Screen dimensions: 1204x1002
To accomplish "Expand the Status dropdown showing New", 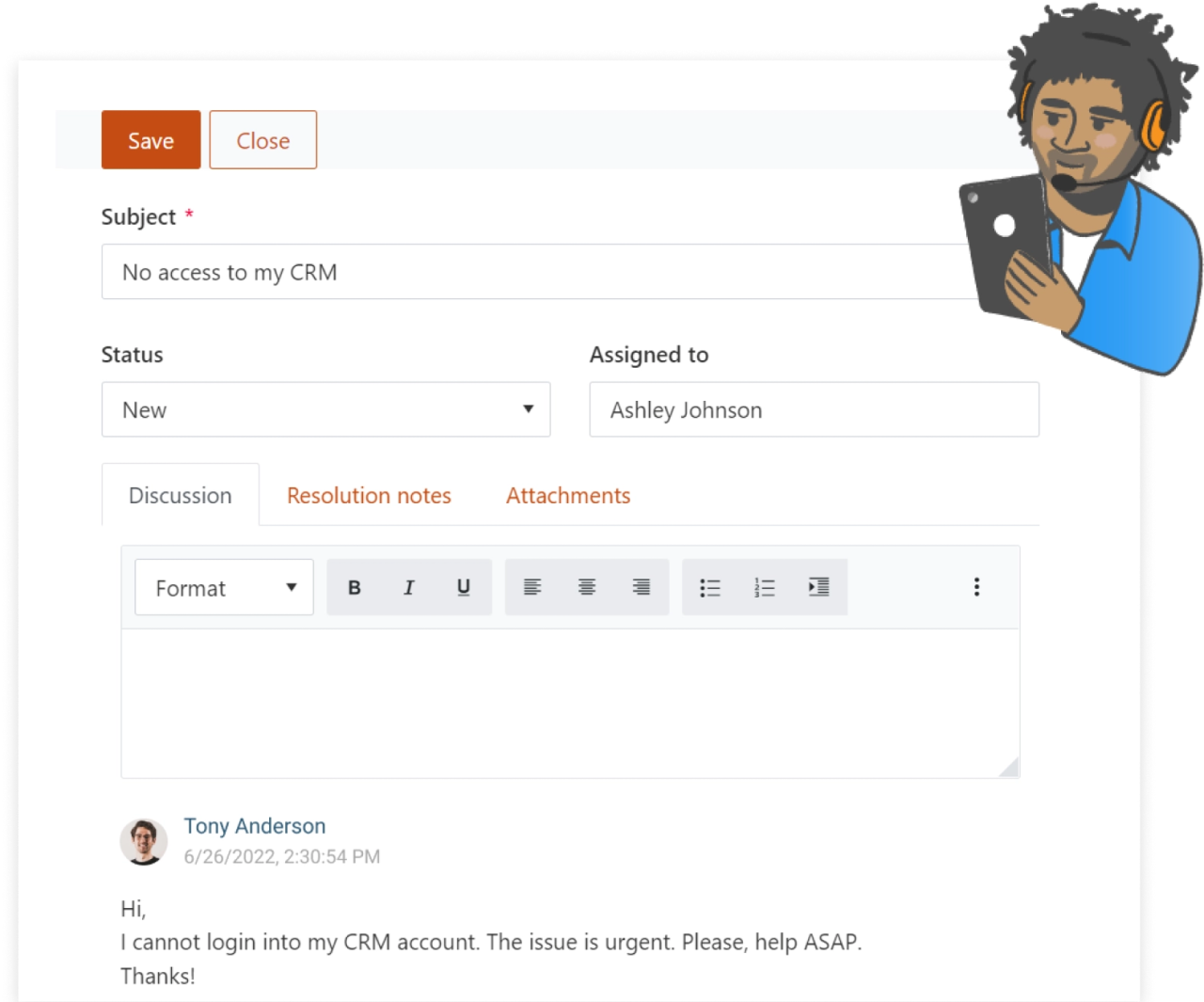I will click(x=325, y=409).
